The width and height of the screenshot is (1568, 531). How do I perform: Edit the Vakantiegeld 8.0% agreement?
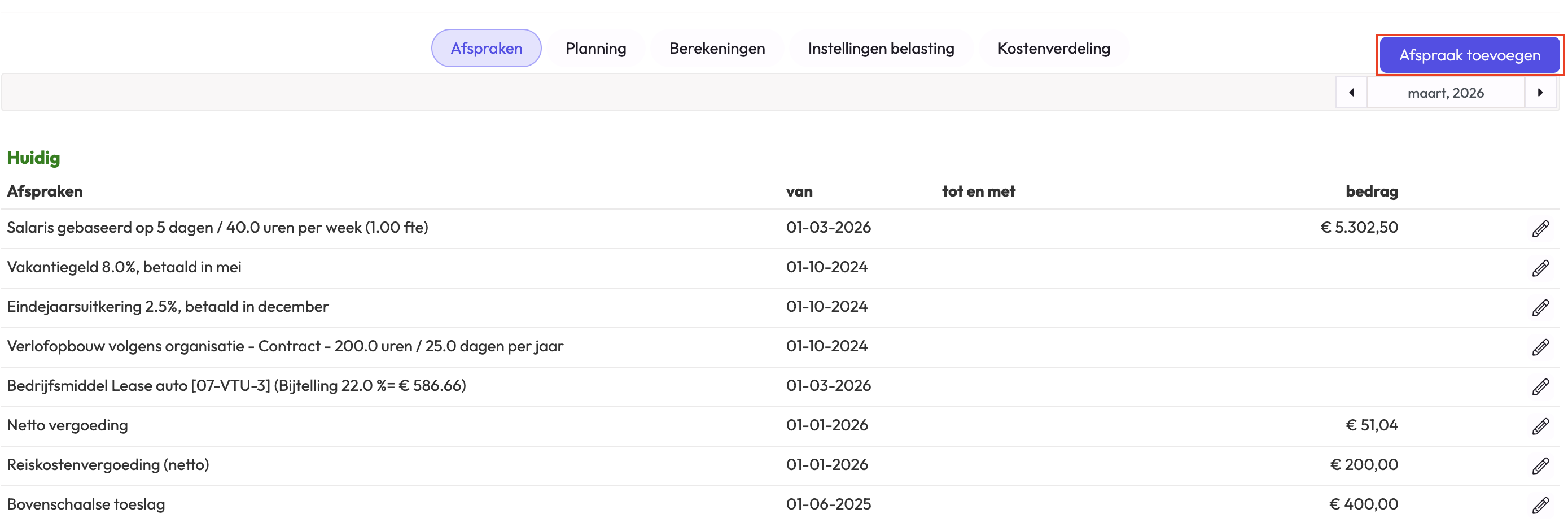(x=1540, y=268)
